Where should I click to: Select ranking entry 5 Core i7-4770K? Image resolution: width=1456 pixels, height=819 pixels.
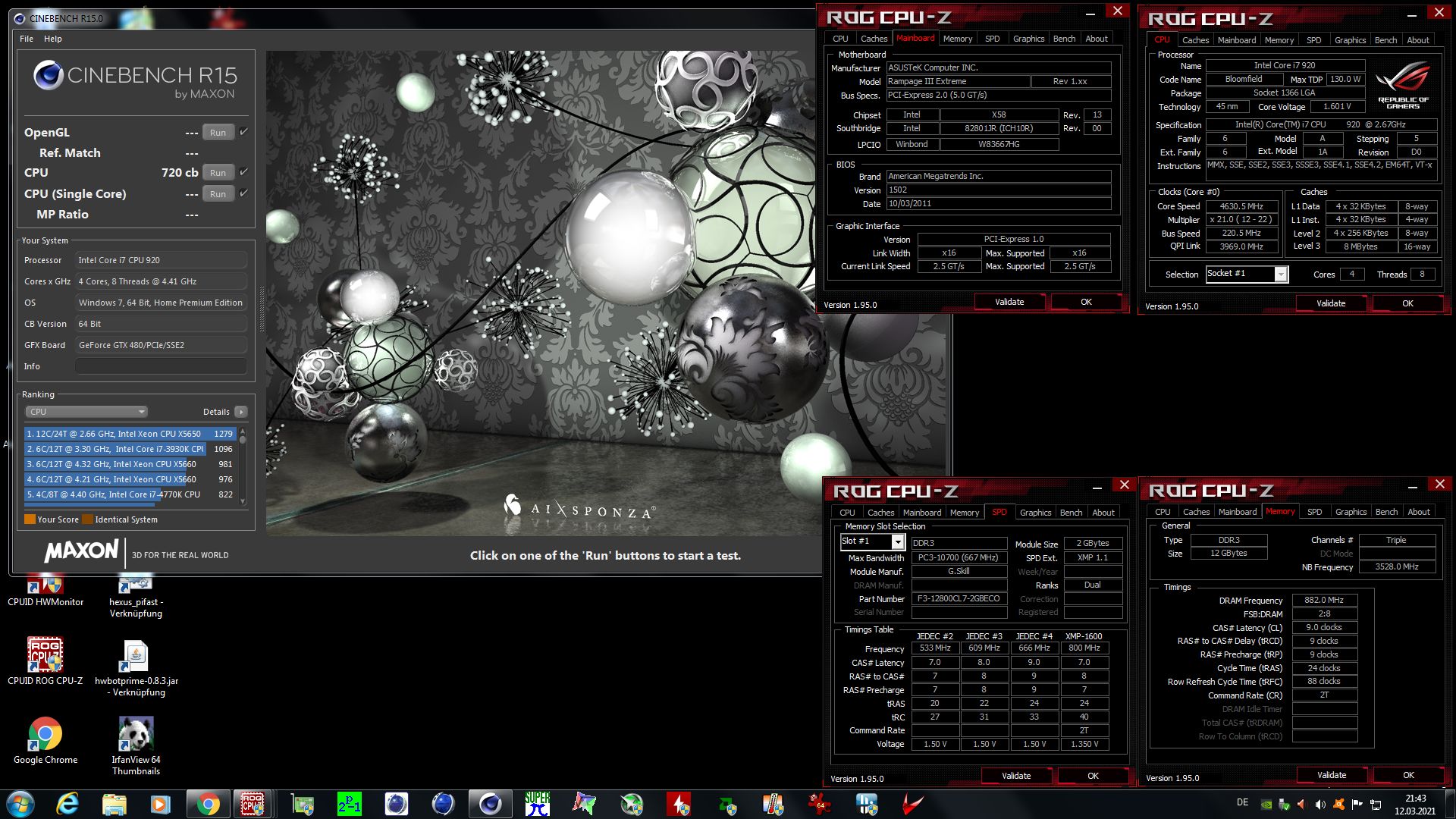(130, 494)
